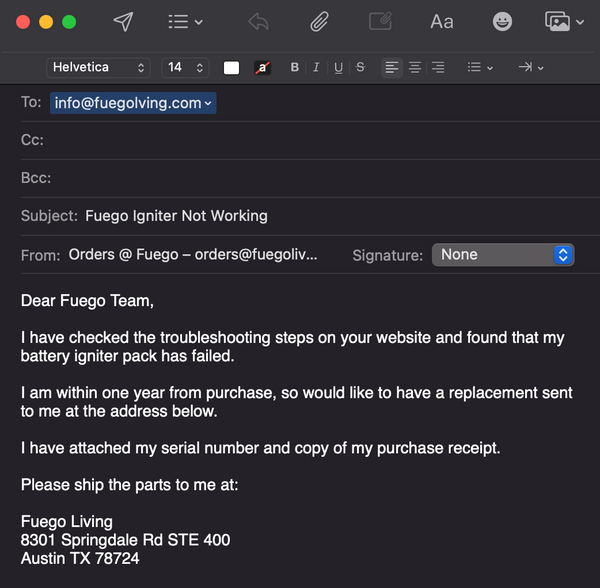Viewport: 600px width, 588px height.
Task: Attach a file with paperclip icon
Action: coord(320,22)
